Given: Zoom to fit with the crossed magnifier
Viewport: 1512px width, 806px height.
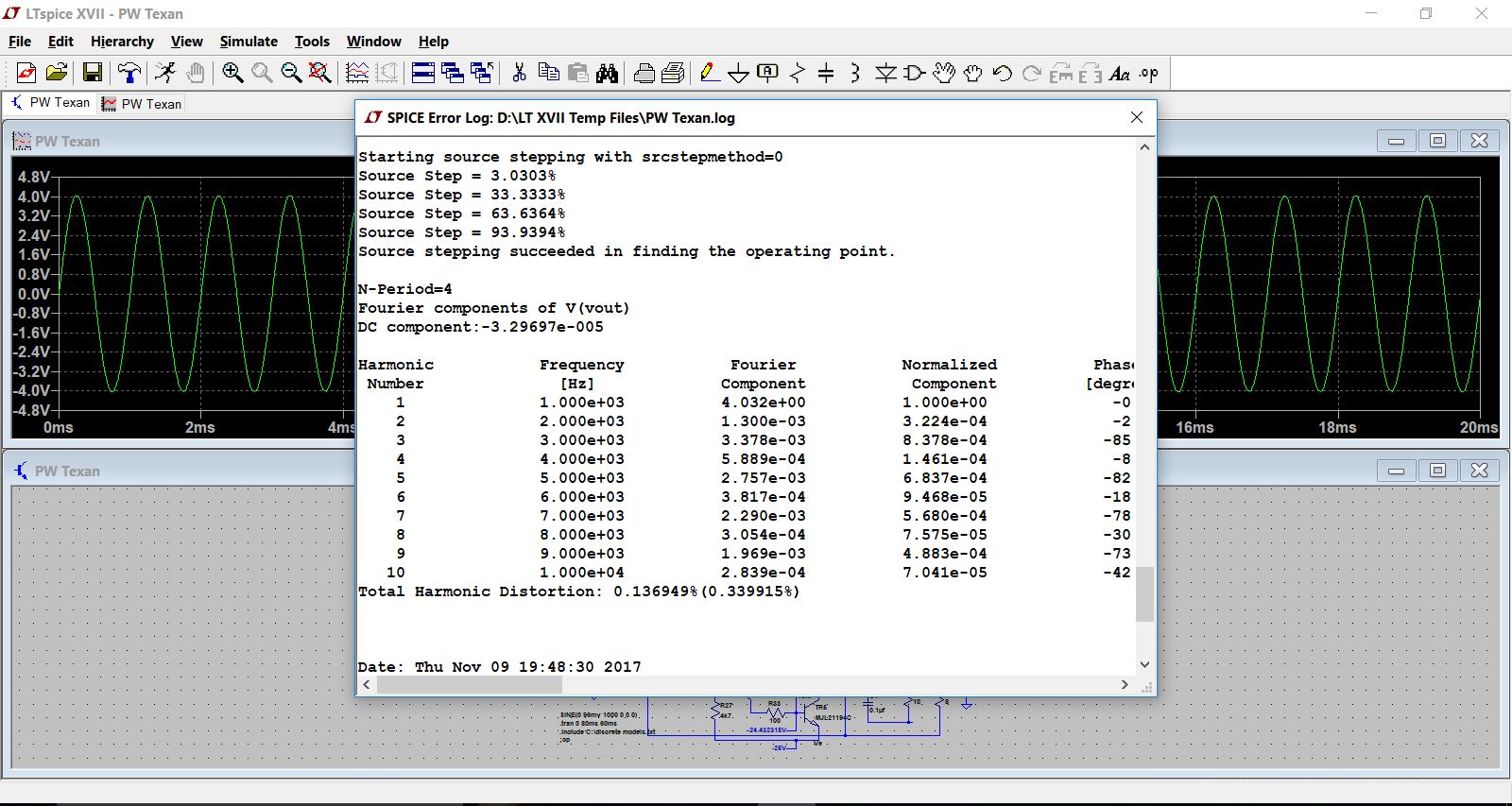Looking at the screenshot, I should coord(320,73).
